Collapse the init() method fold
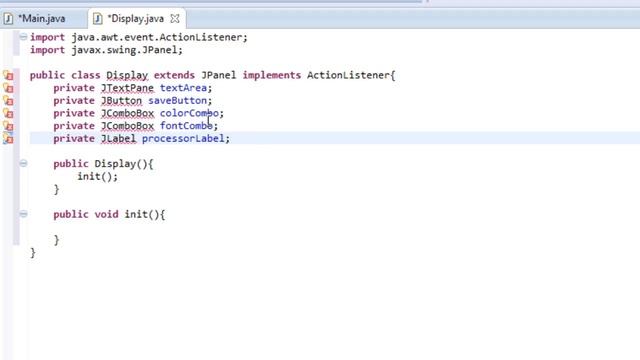This screenshot has height=360, width=640. coord(23,214)
